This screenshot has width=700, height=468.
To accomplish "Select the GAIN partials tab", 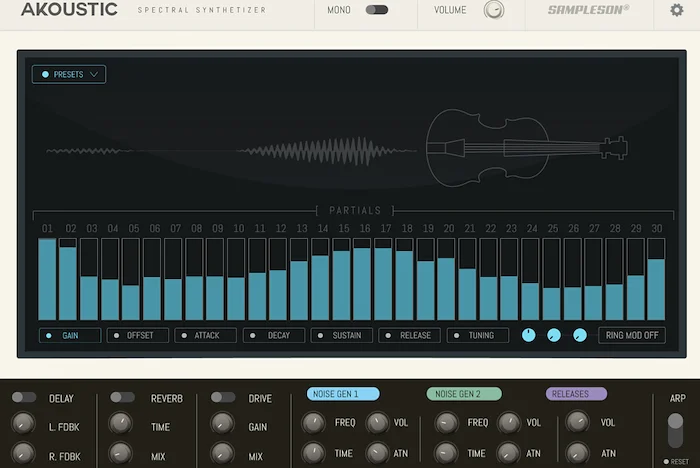I will coord(70,335).
